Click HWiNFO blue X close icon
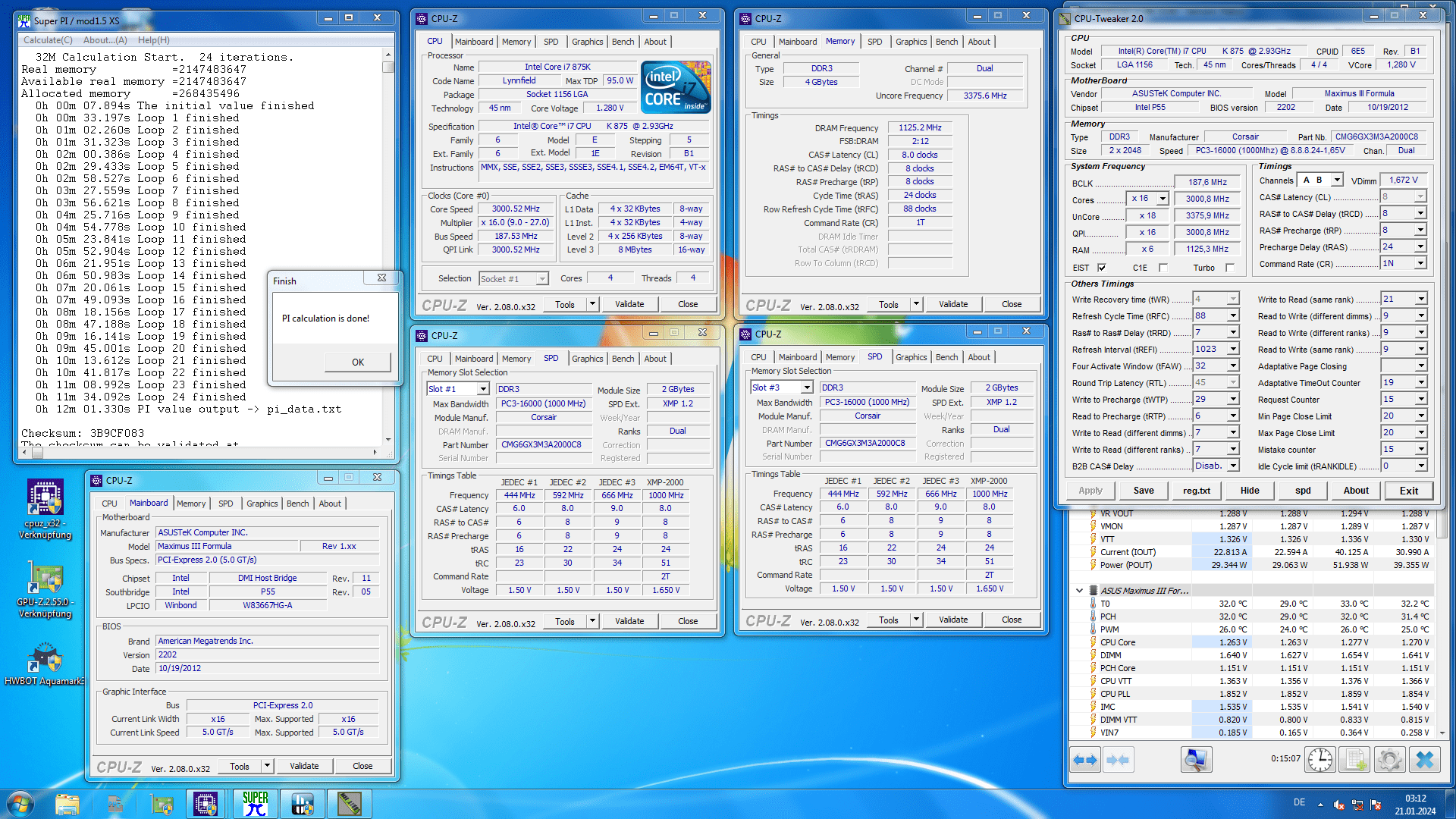1456x819 pixels. [x=1425, y=760]
